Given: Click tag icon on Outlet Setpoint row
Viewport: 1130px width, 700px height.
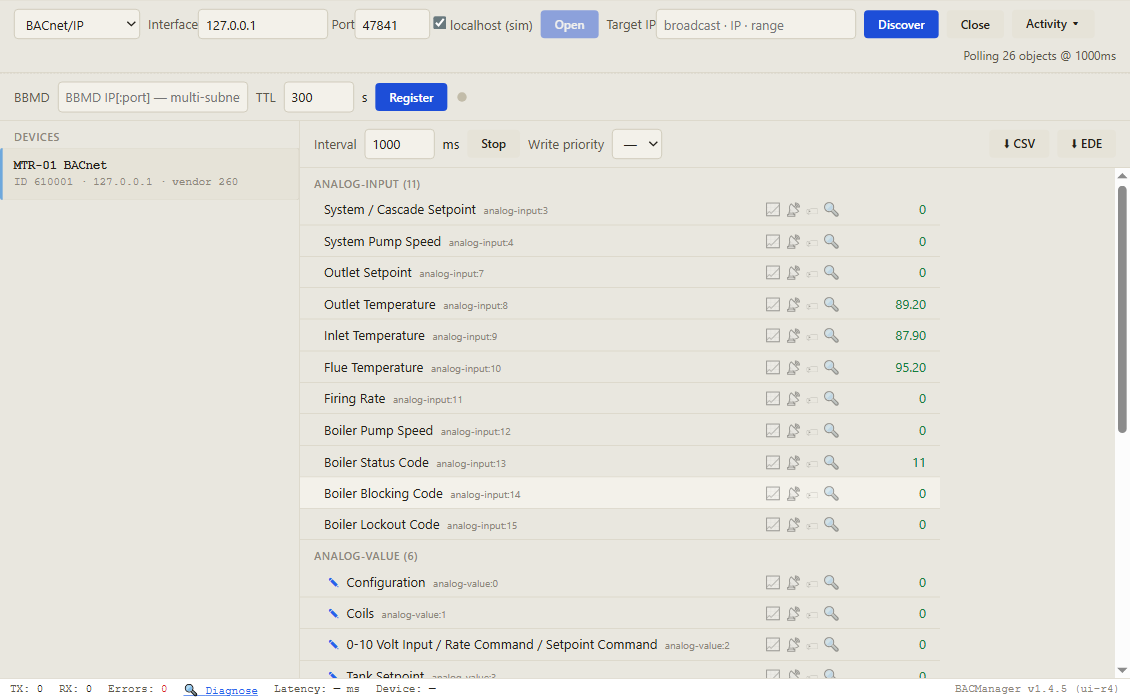Looking at the screenshot, I should coord(812,274).
